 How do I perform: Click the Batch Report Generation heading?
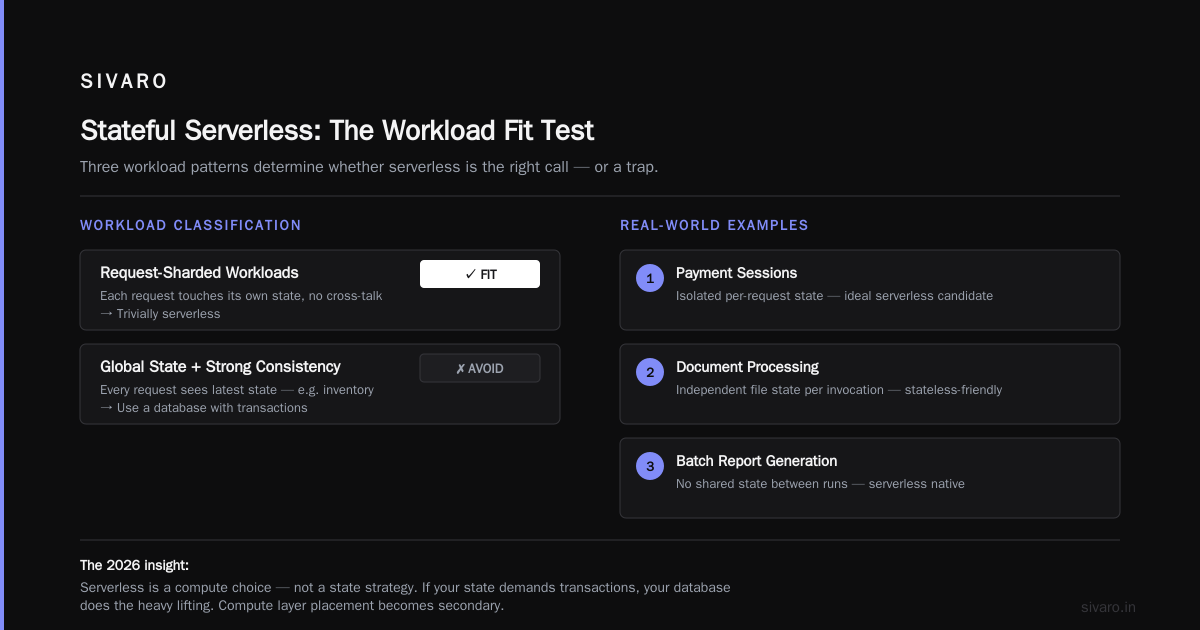[757, 460]
